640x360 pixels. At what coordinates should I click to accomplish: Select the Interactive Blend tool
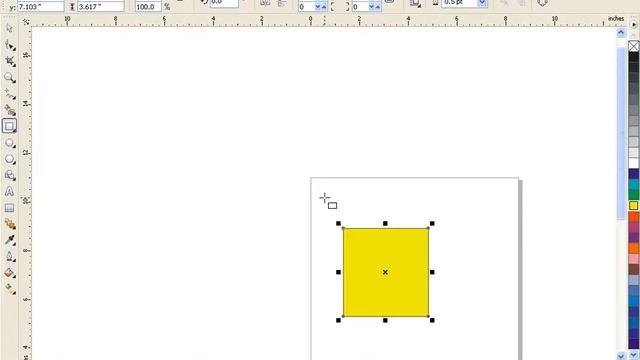coord(9,224)
